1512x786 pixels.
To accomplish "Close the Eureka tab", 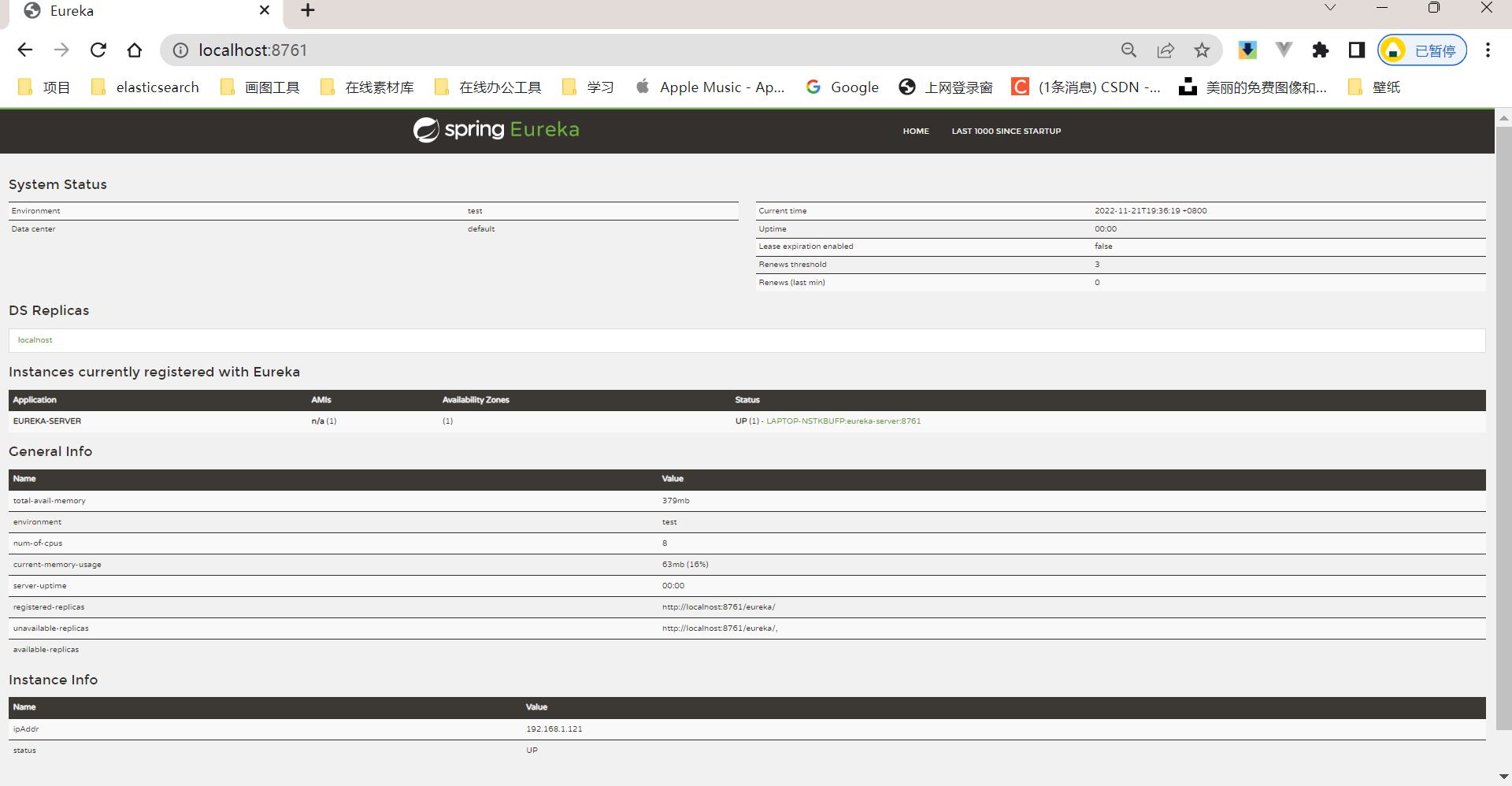I will coord(265,10).
